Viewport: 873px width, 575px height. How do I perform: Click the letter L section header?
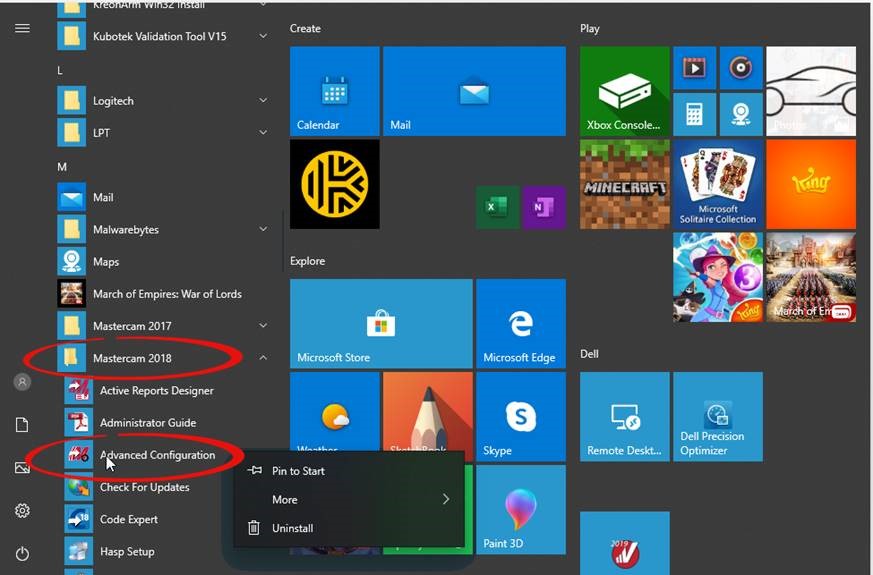(x=60, y=71)
